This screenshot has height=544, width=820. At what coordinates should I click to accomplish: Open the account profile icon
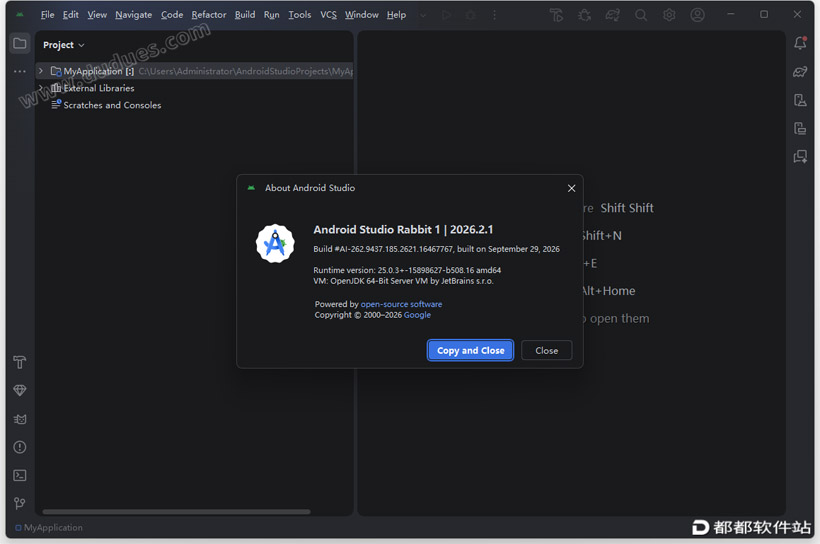(697, 15)
